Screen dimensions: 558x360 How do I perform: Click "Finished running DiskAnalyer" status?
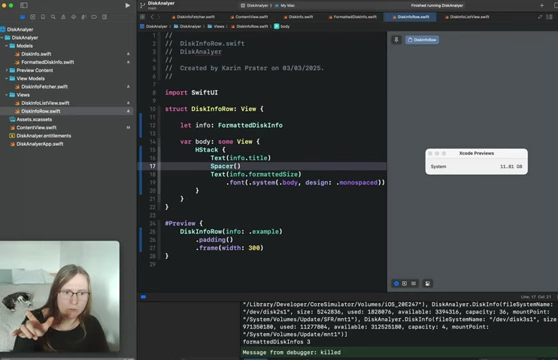tap(437, 5)
